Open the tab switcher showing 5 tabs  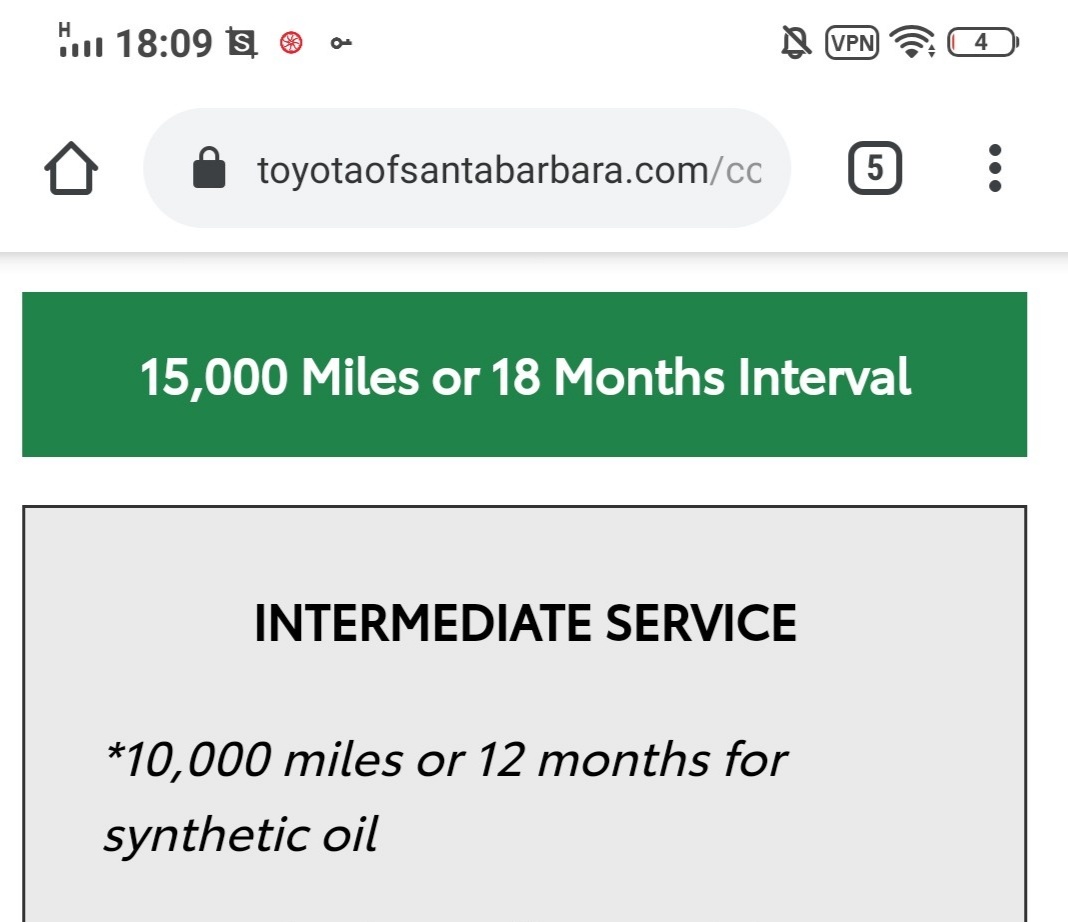(x=875, y=168)
